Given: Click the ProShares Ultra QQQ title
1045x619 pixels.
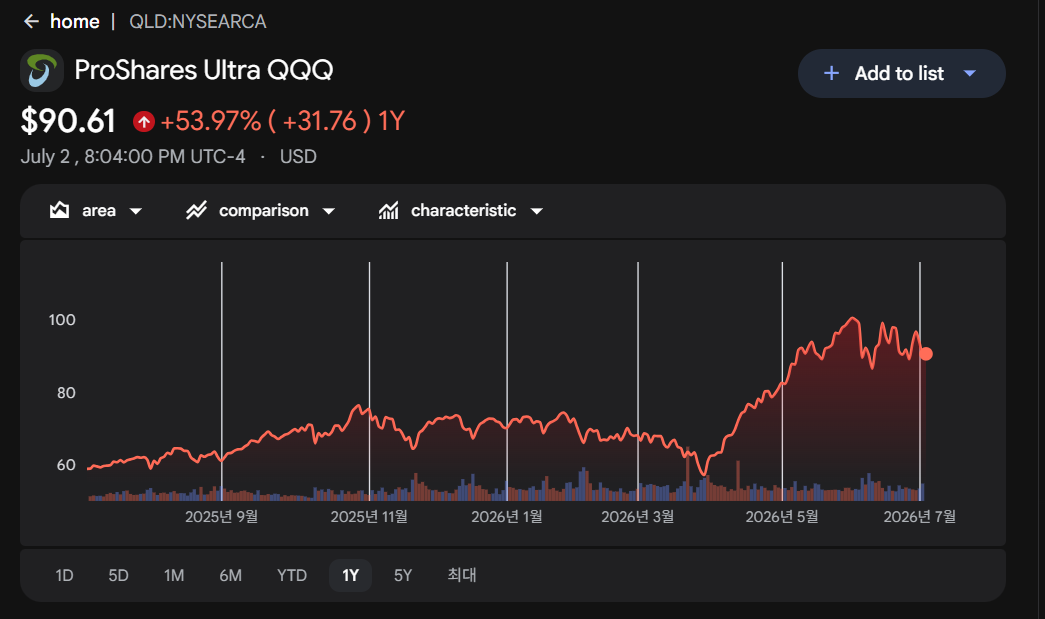Looking at the screenshot, I should 204,70.
